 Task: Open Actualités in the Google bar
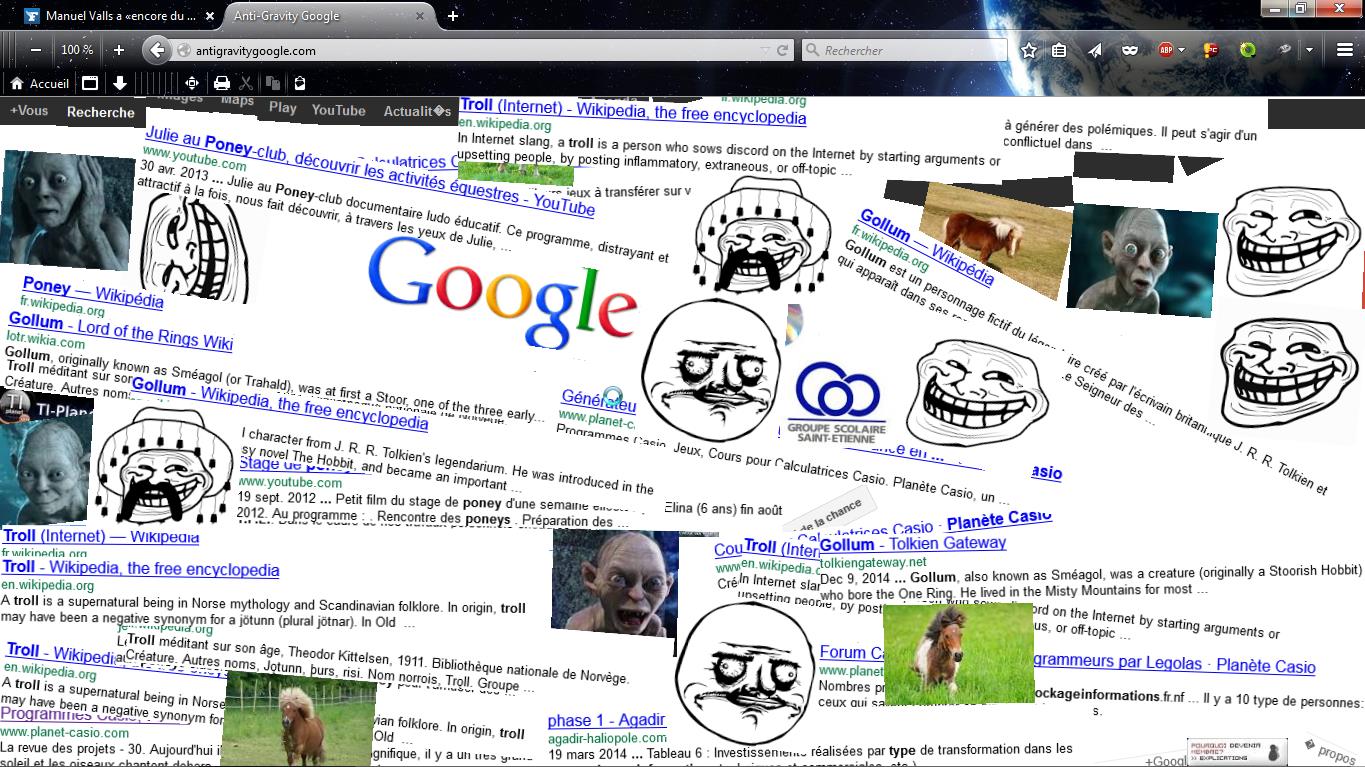click(418, 111)
